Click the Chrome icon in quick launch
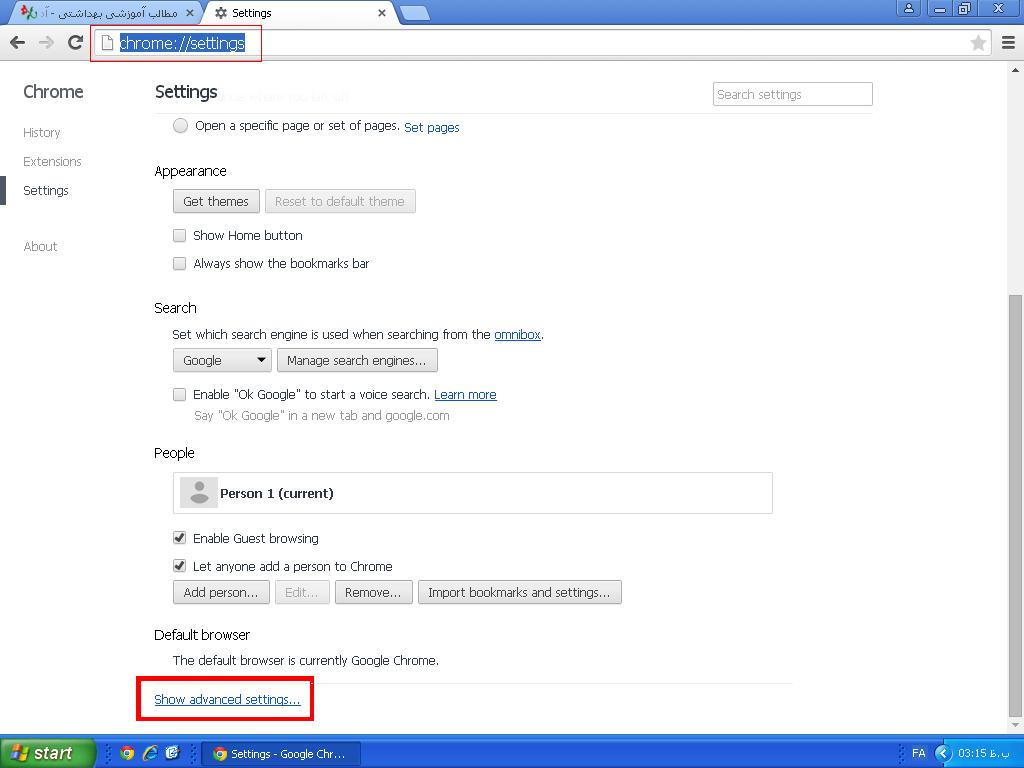This screenshot has width=1024, height=768. click(x=127, y=753)
